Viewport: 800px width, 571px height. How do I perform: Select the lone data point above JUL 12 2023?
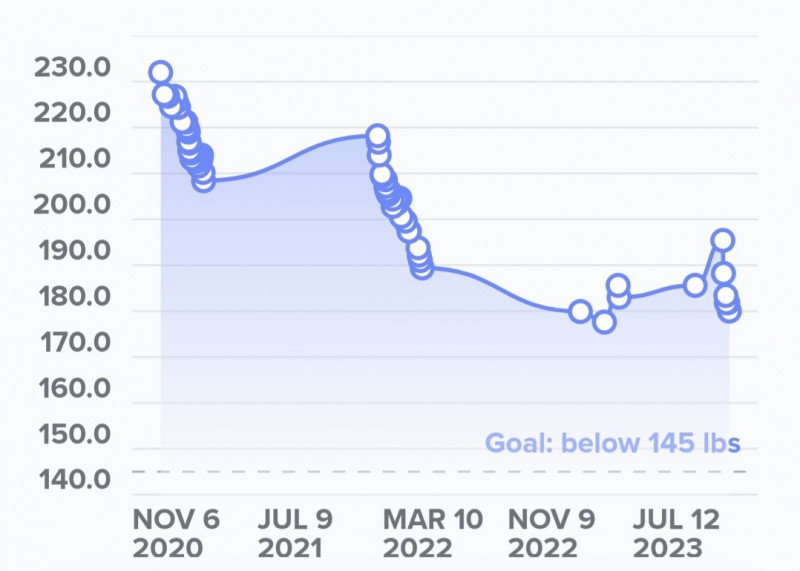(x=695, y=285)
